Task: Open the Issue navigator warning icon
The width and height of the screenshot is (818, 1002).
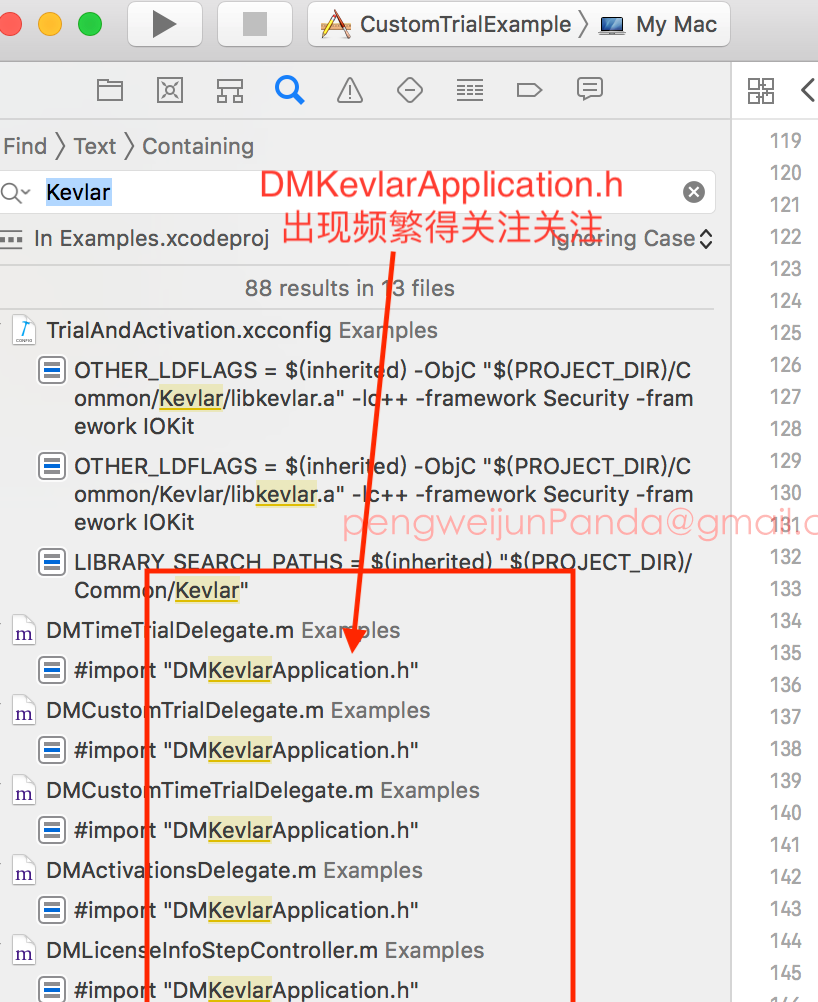Action: point(350,90)
